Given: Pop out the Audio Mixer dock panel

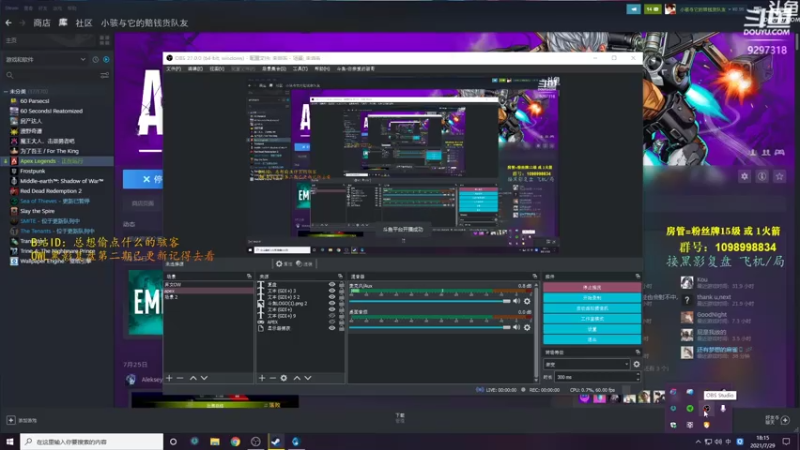Looking at the screenshot, I should [x=534, y=276].
